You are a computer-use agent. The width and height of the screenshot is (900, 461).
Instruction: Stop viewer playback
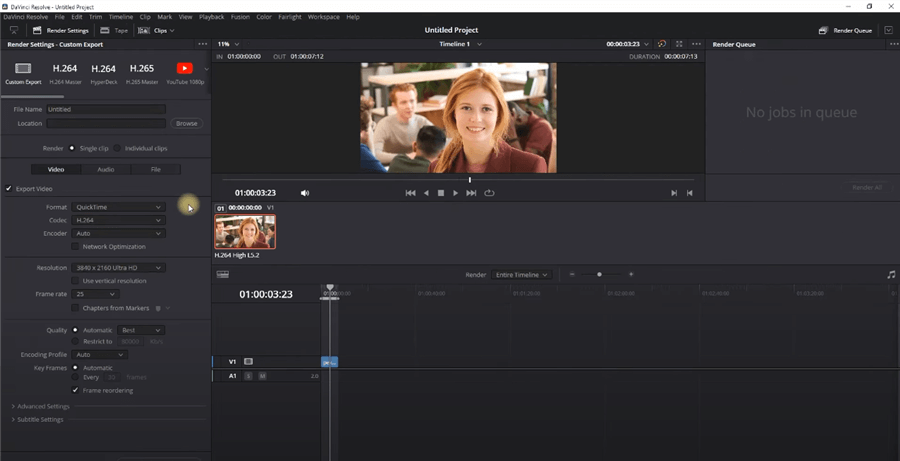click(x=441, y=193)
